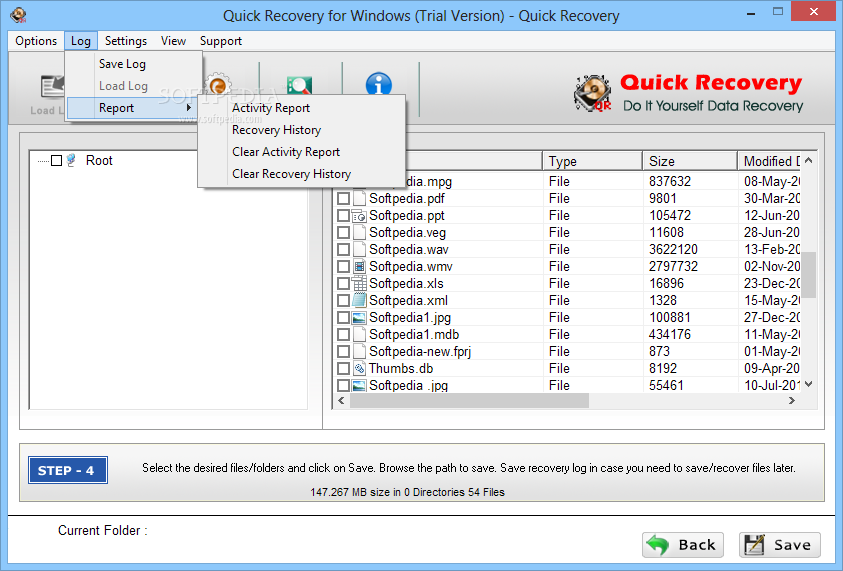The width and height of the screenshot is (843, 571).
Task: Click the scroll up arrow
Action: click(x=809, y=160)
